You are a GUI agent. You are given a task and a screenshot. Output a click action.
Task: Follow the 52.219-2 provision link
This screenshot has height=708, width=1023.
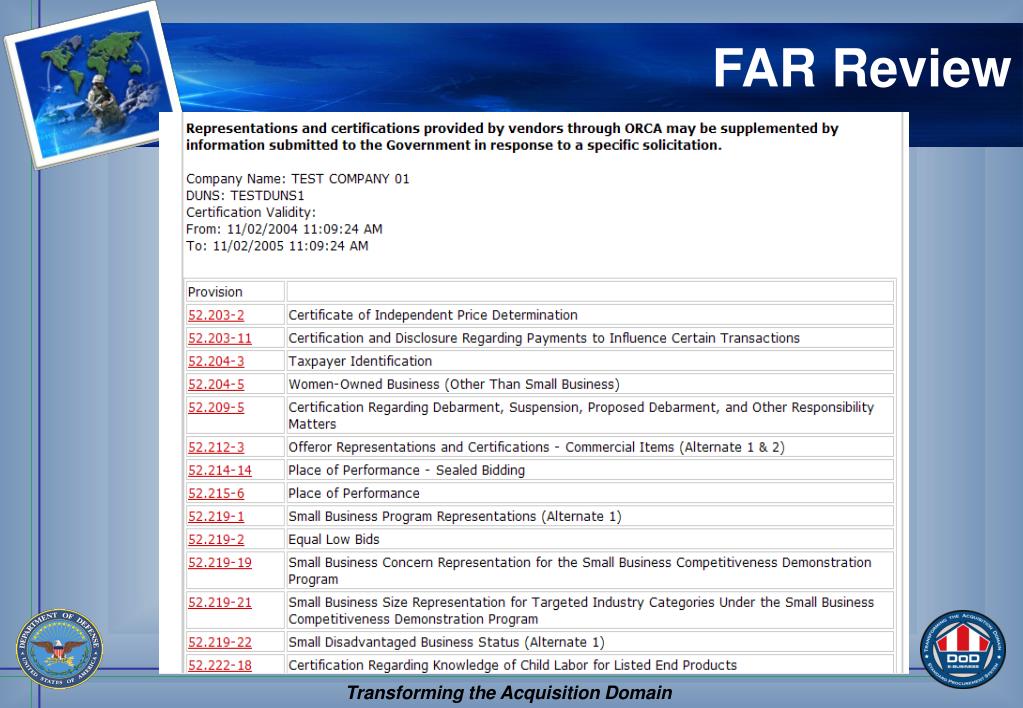[216, 540]
